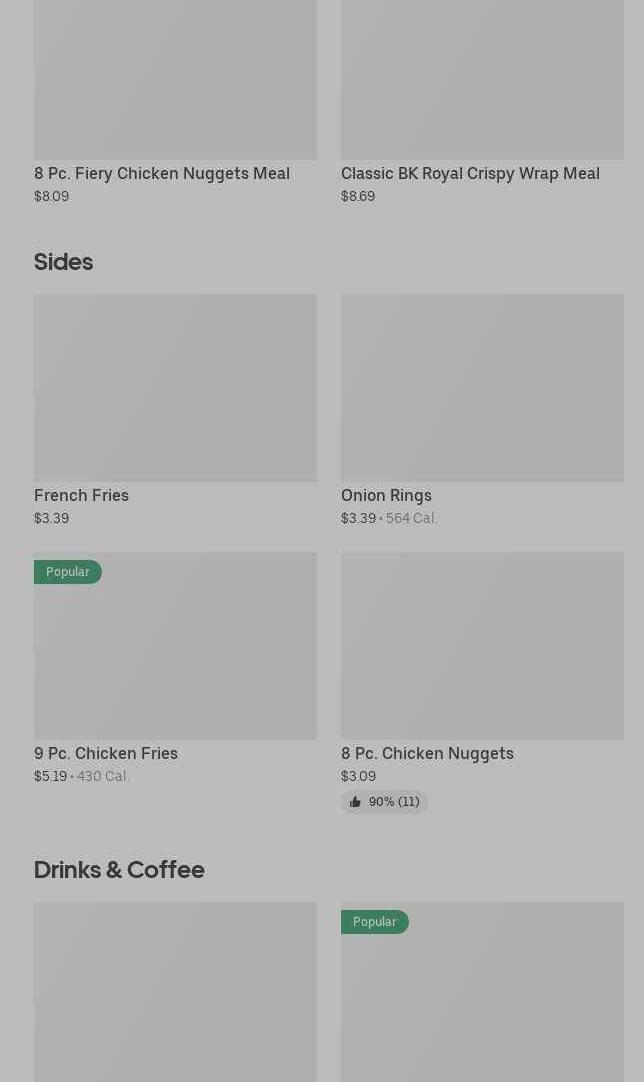Open the first Drinks & Coffee item image
The width and height of the screenshot is (644, 1082).
pos(175,990)
